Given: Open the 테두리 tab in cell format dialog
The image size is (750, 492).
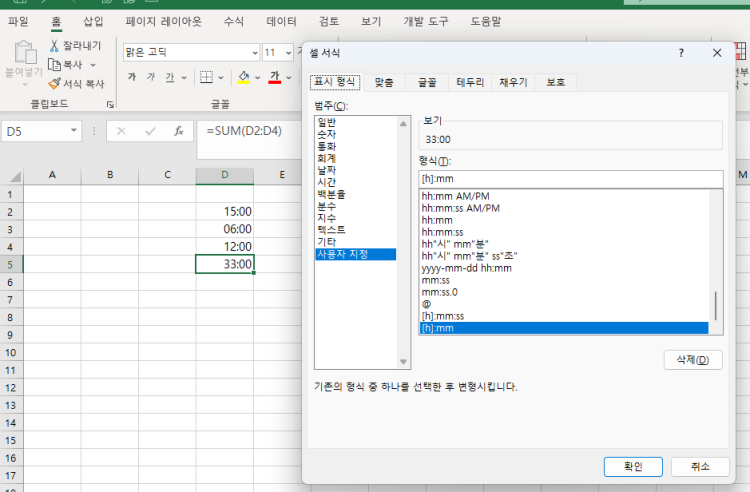Looking at the screenshot, I should click(x=470, y=83).
